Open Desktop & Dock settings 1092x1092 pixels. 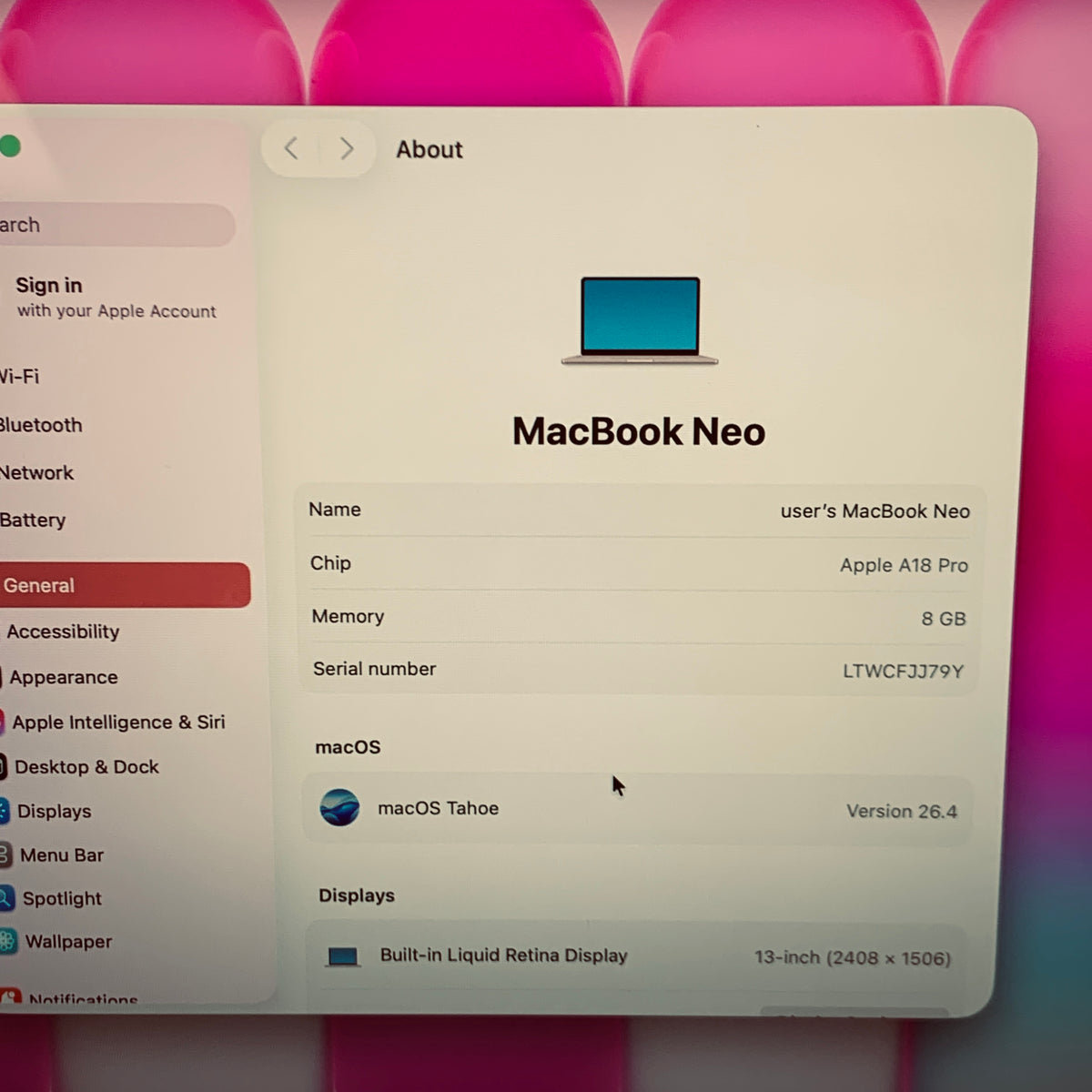click(86, 767)
